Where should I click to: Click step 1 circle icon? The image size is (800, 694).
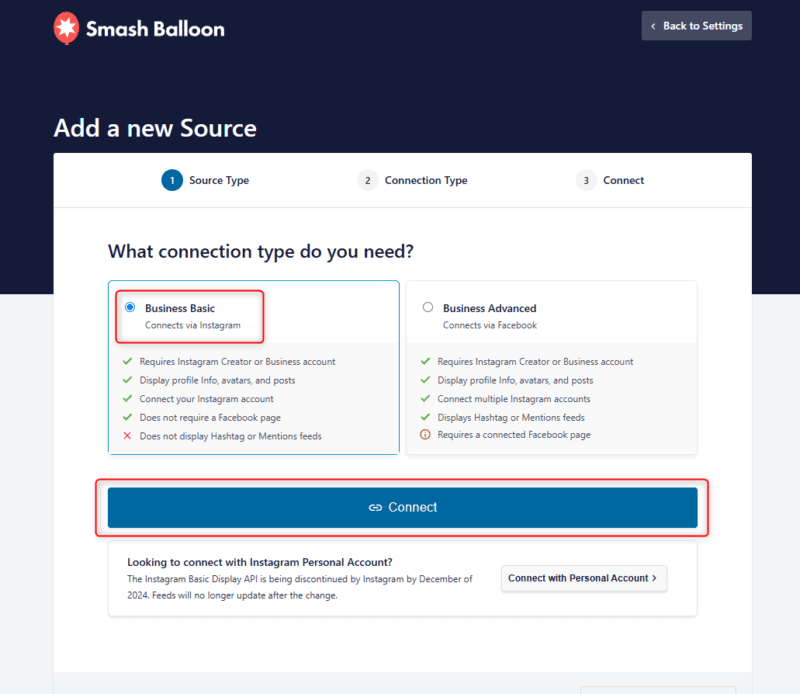(172, 181)
